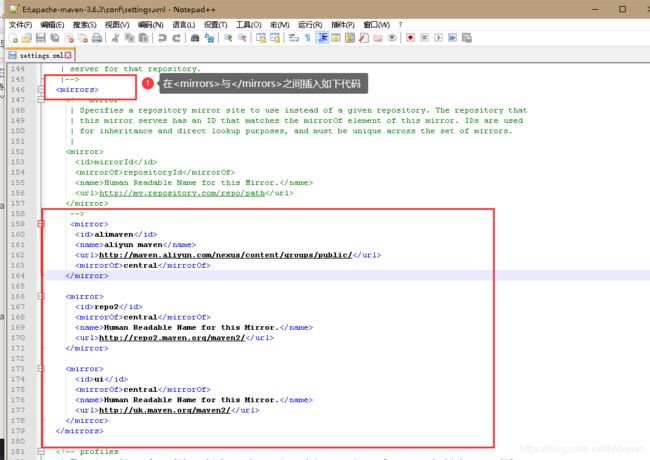Click the text alimaven on line 160
Viewport: 650px width, 460px height.
pos(114,235)
